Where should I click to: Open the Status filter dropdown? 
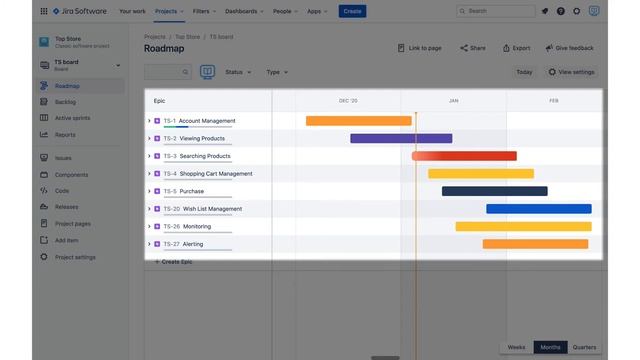tap(238, 72)
